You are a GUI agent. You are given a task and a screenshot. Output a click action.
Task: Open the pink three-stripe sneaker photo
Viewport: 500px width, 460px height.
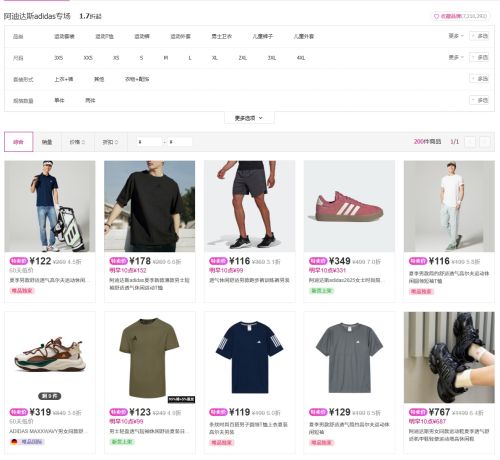[x=349, y=206]
